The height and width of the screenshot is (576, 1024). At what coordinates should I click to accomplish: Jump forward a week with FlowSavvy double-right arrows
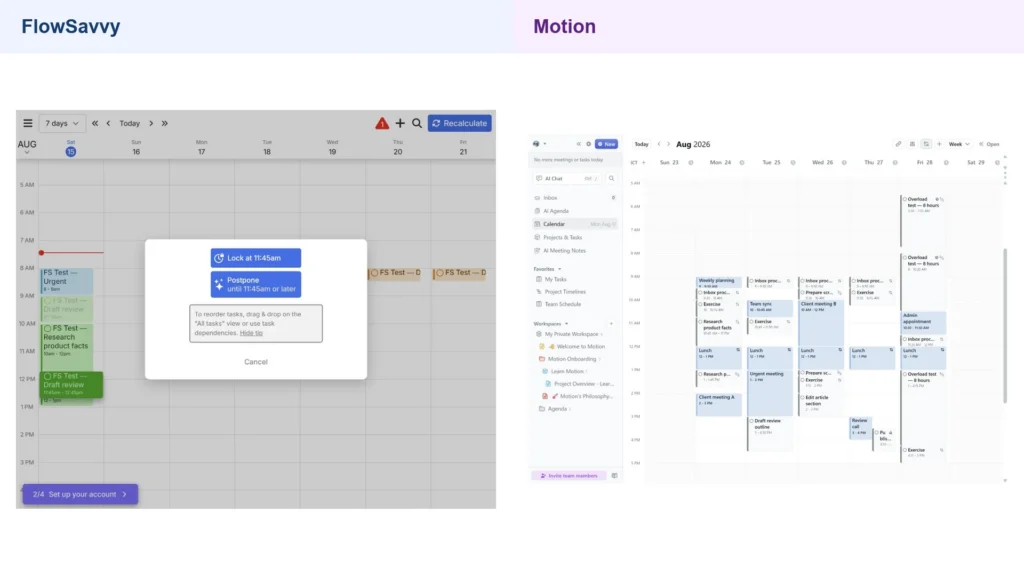pyautogui.click(x=165, y=123)
